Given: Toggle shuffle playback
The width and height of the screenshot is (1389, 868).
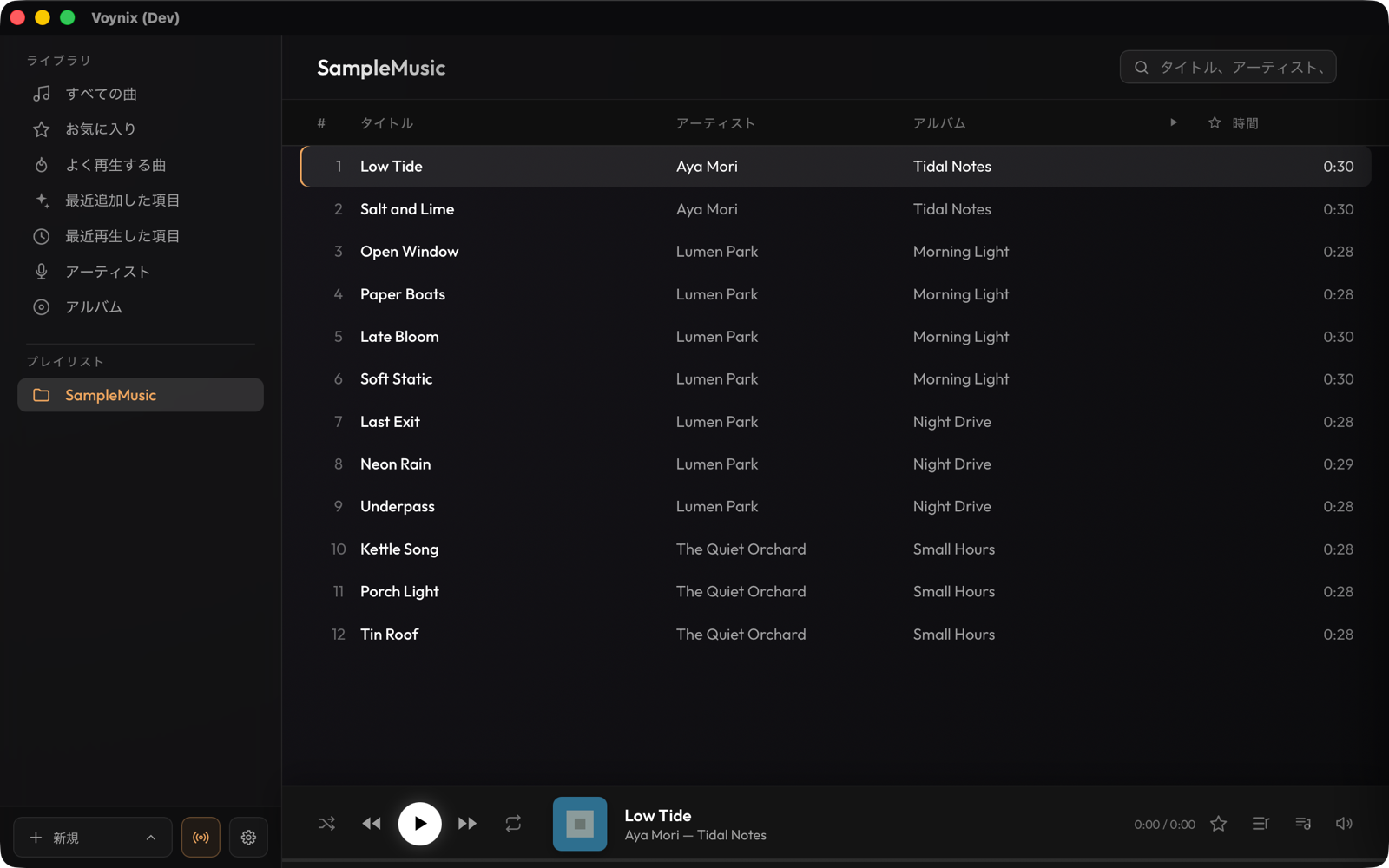Looking at the screenshot, I should coord(326,823).
